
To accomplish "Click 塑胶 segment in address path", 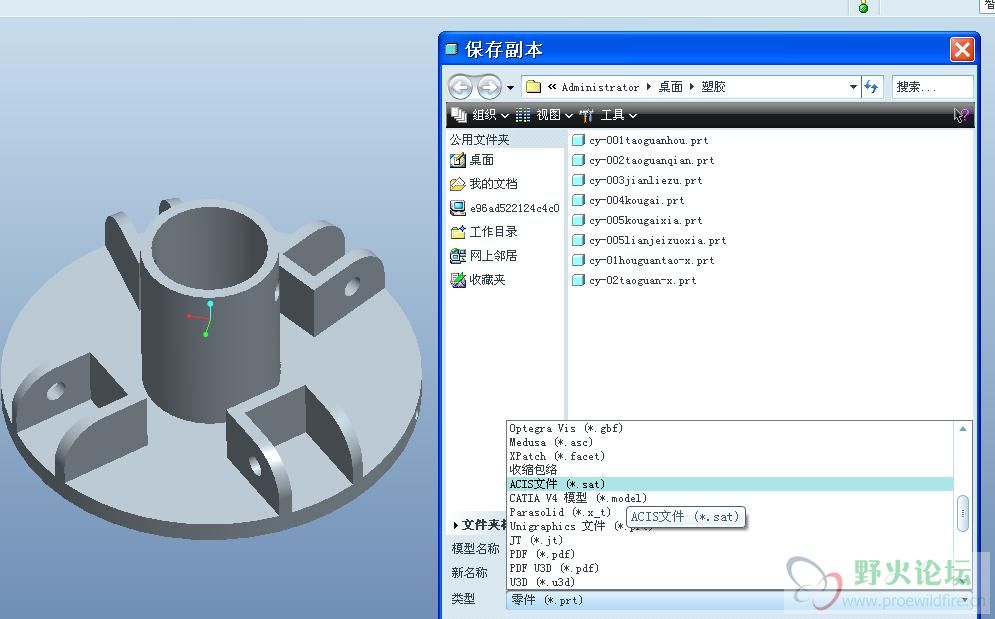I will (x=713, y=87).
